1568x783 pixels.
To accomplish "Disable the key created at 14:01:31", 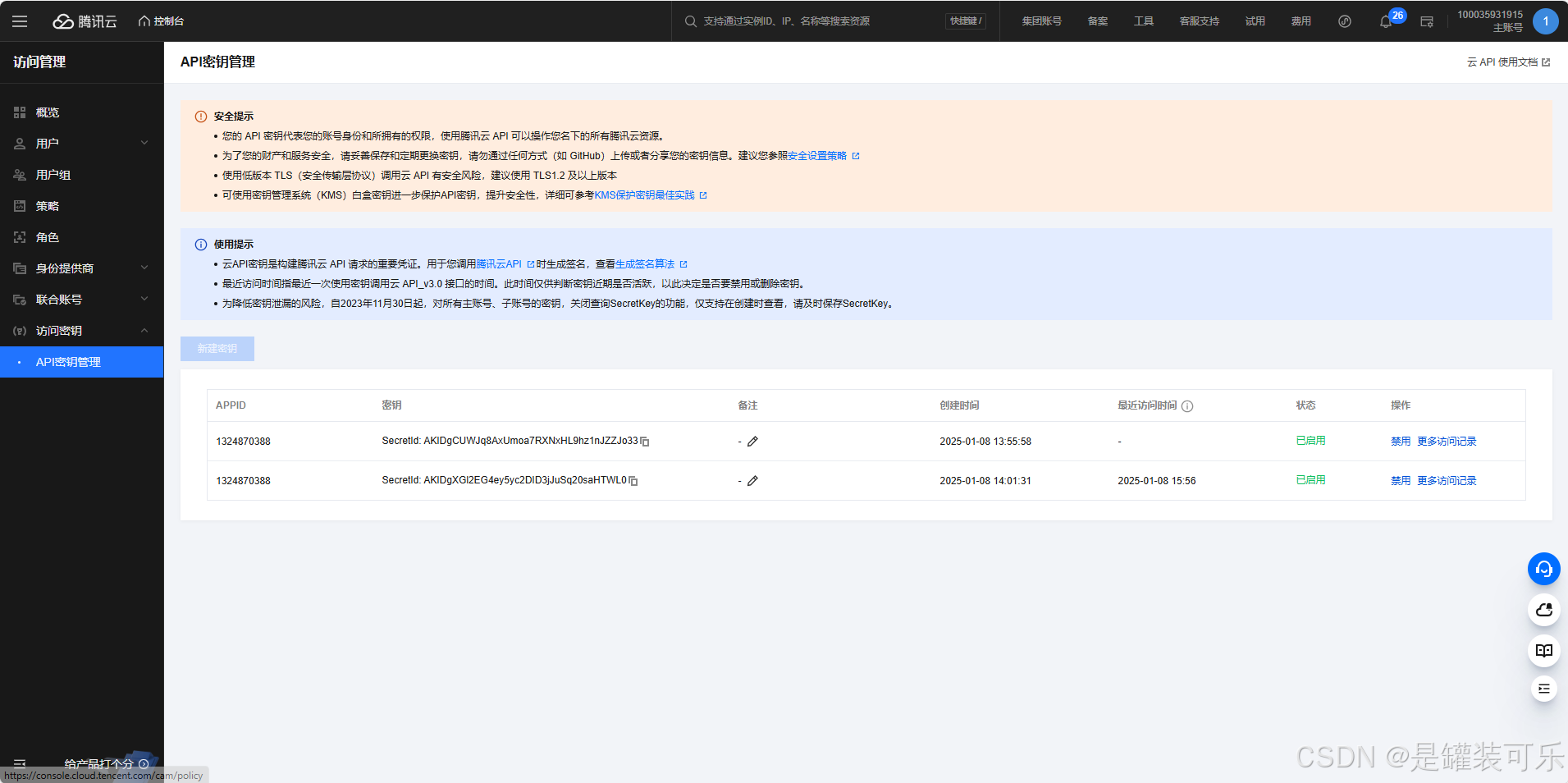I will click(x=1401, y=481).
